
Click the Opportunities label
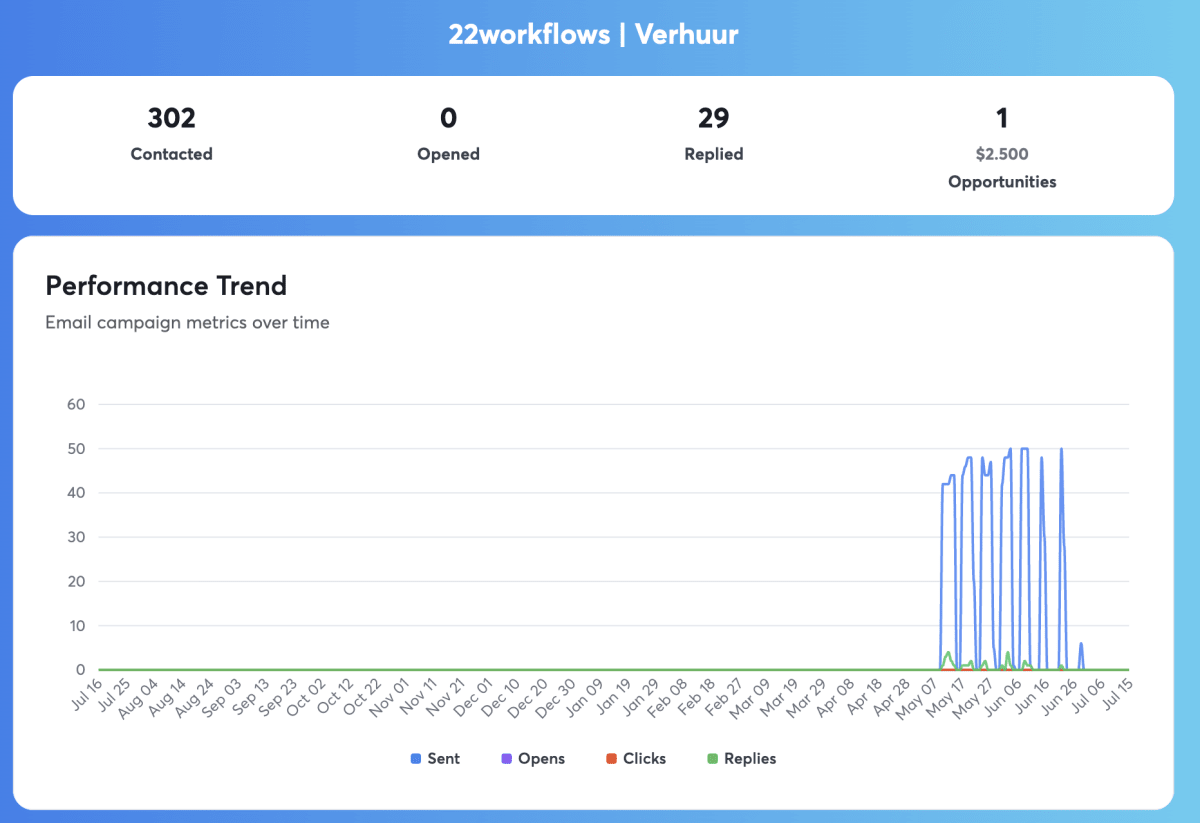coord(1002,182)
